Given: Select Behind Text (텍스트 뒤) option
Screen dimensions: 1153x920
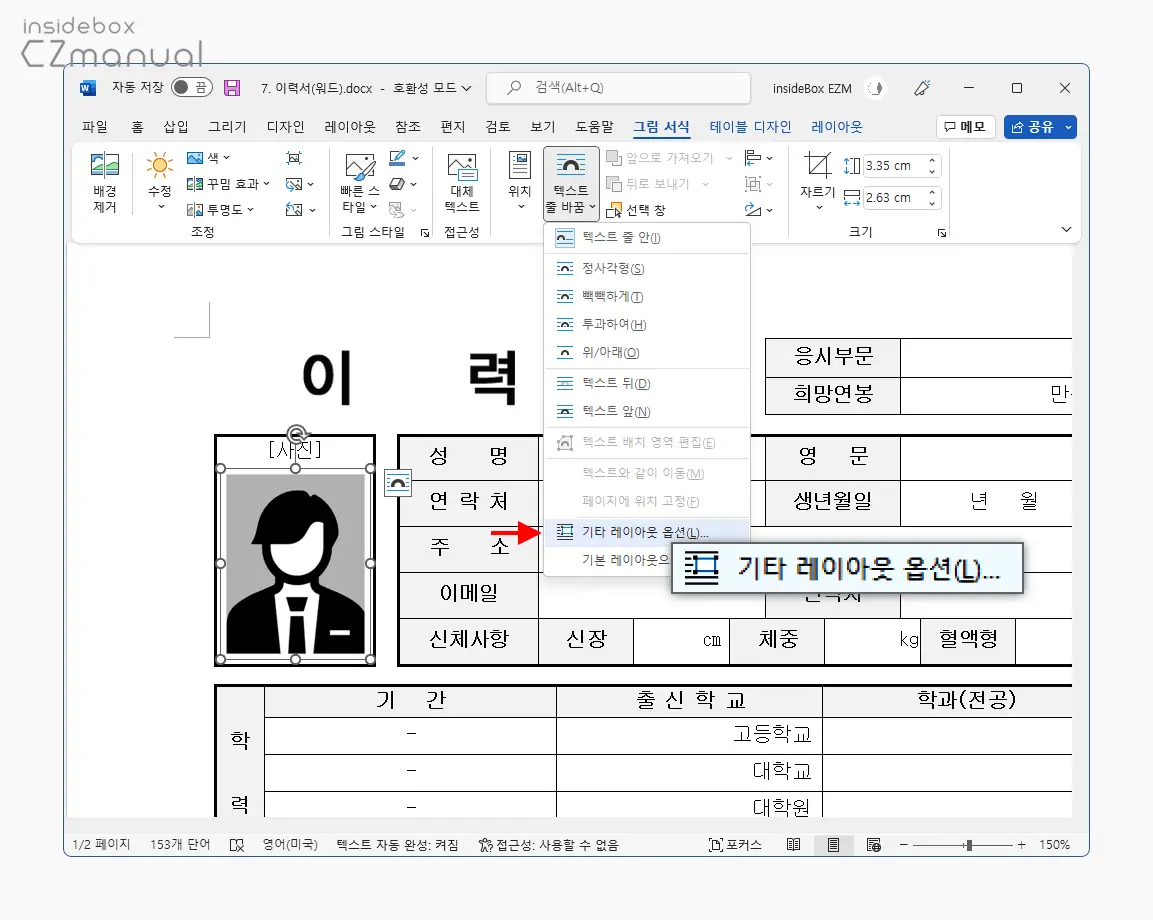Looking at the screenshot, I should pyautogui.click(x=647, y=383).
